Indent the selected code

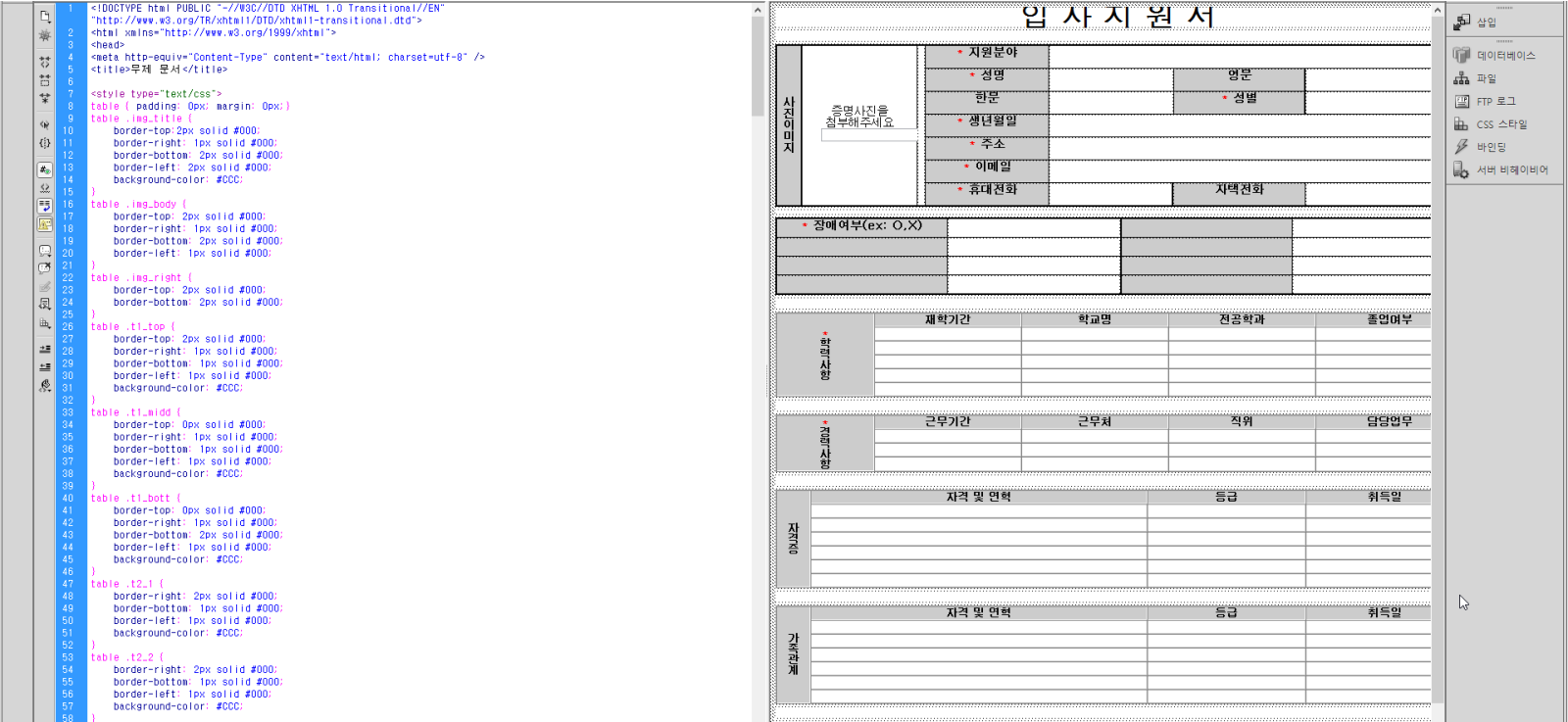tap(45, 349)
